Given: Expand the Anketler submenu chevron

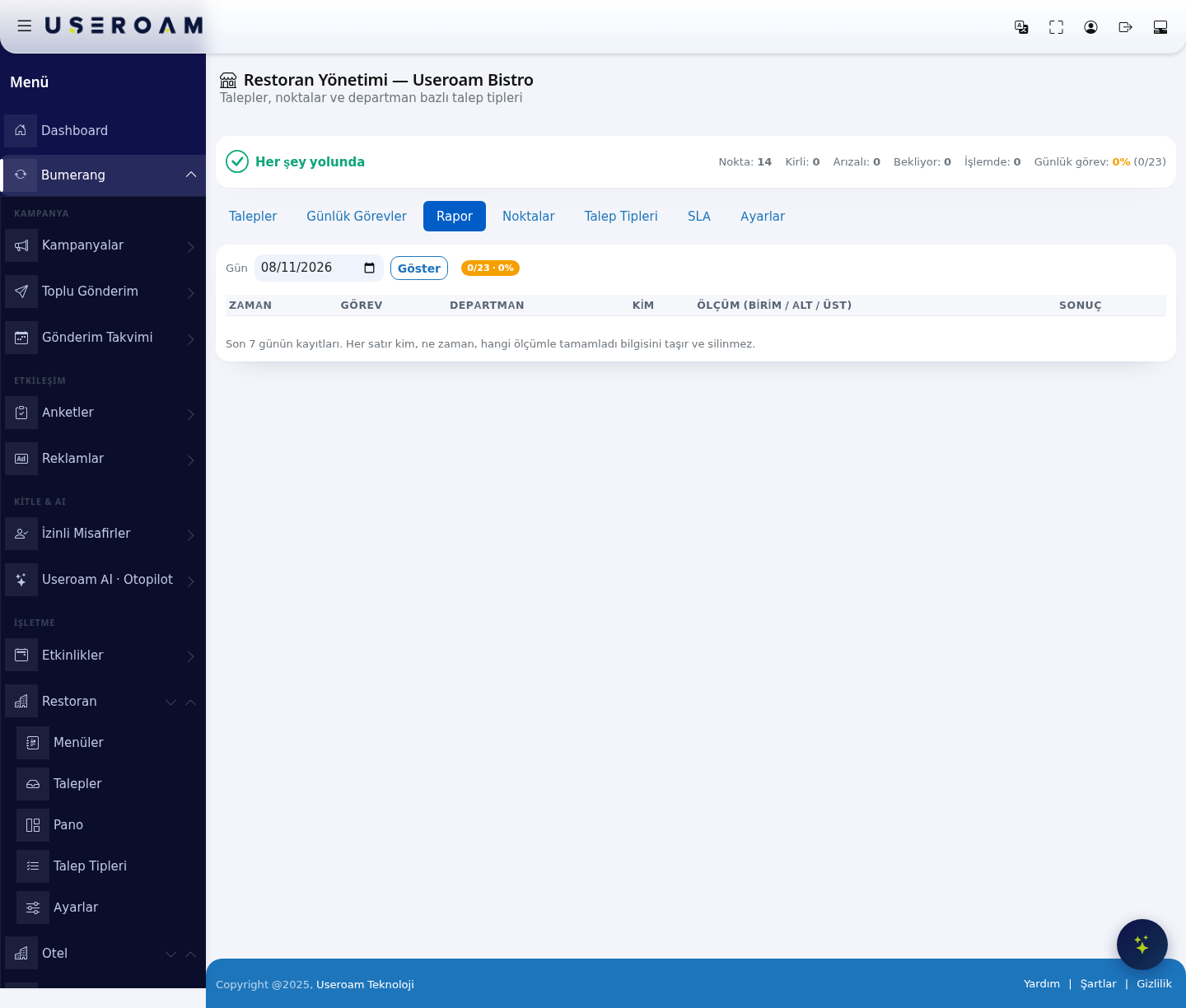Looking at the screenshot, I should (191, 413).
